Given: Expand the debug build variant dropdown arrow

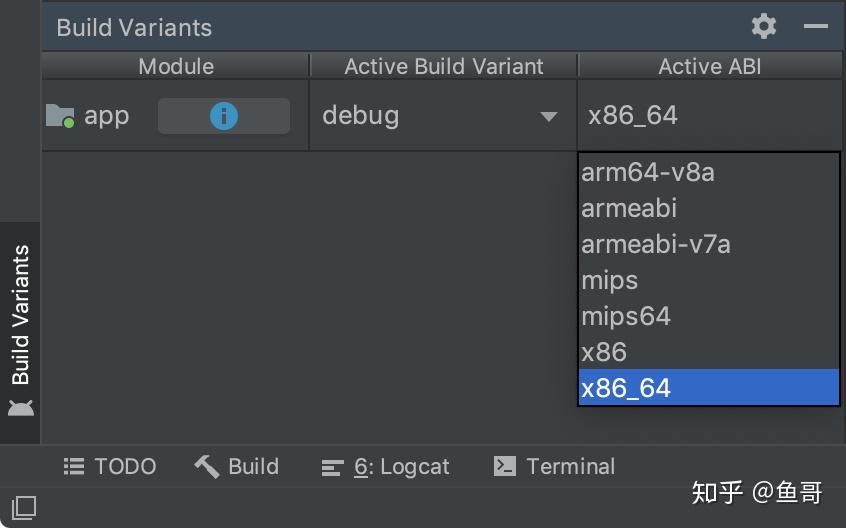Looking at the screenshot, I should 549,116.
